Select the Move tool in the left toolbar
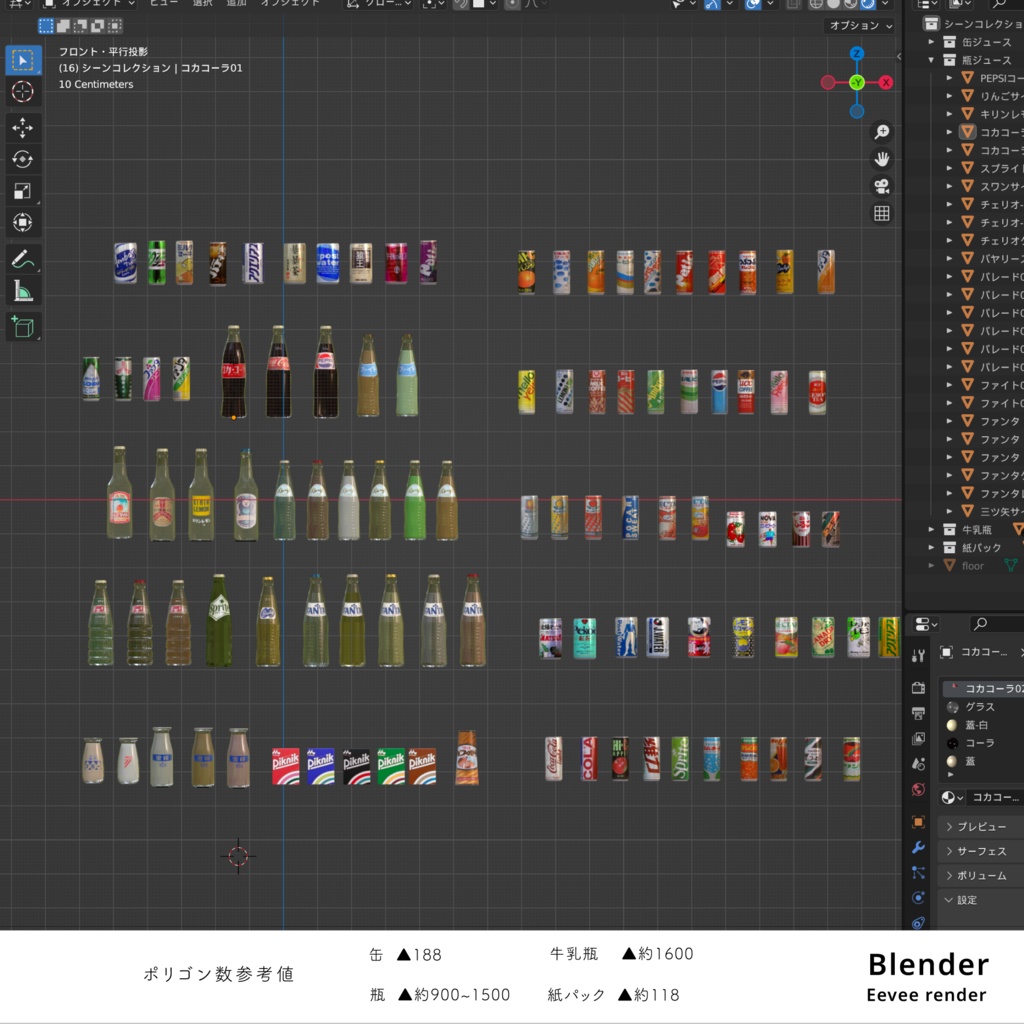The height and width of the screenshot is (1024, 1024). pos(24,127)
